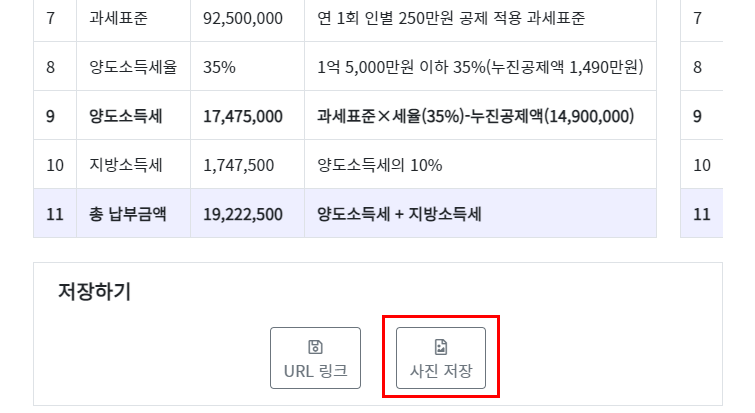755x413 pixels.
Task: Click the 양도소득세 + 지방소득세 description
Action: coord(399,214)
